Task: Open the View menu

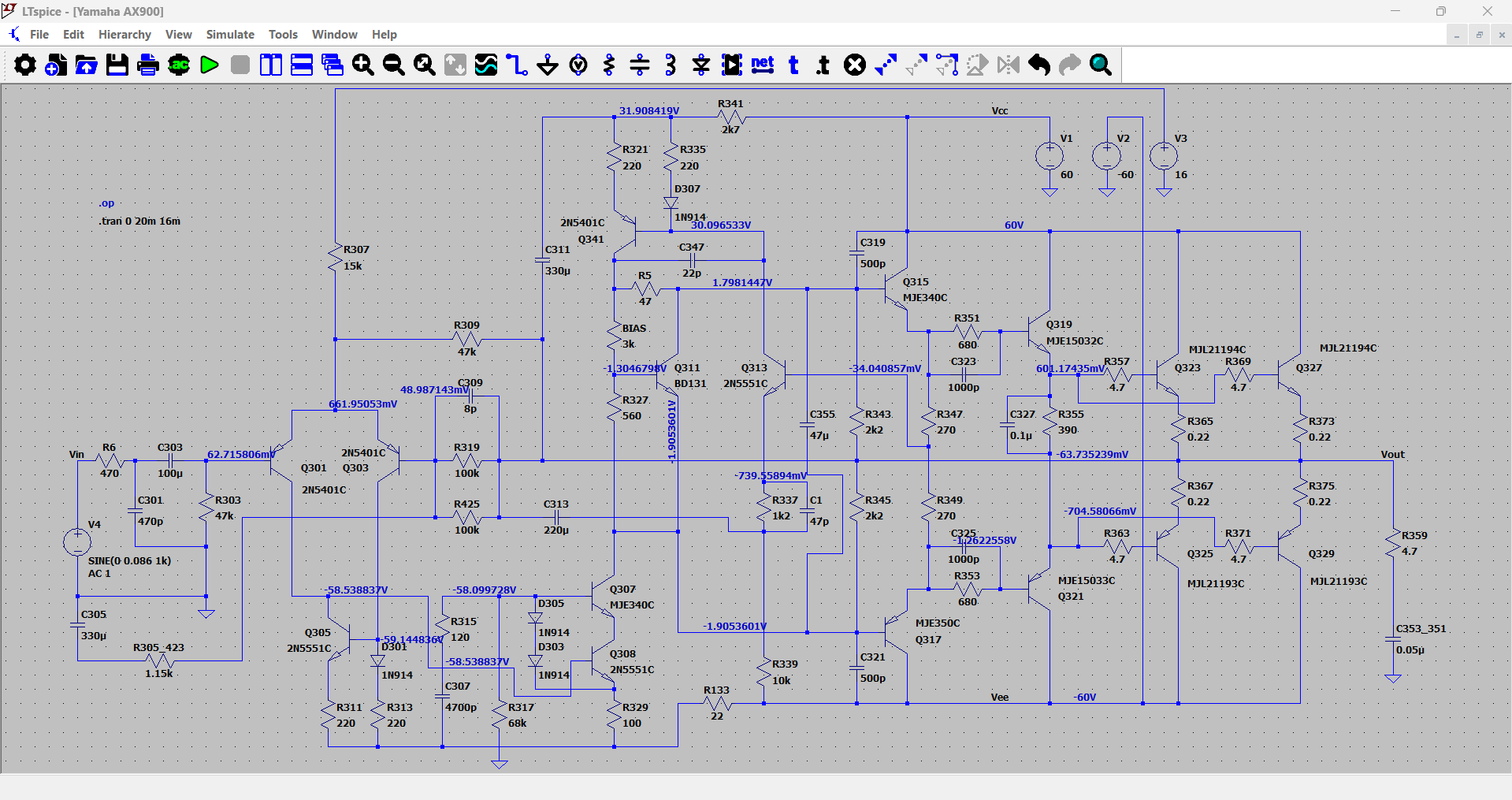Action: pyautogui.click(x=179, y=35)
